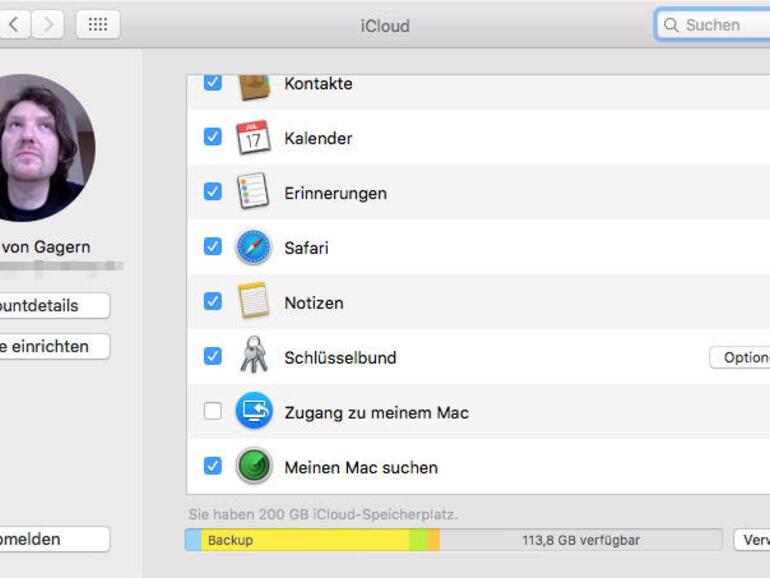
Task: Click the Safari compass icon
Action: [x=253, y=247]
